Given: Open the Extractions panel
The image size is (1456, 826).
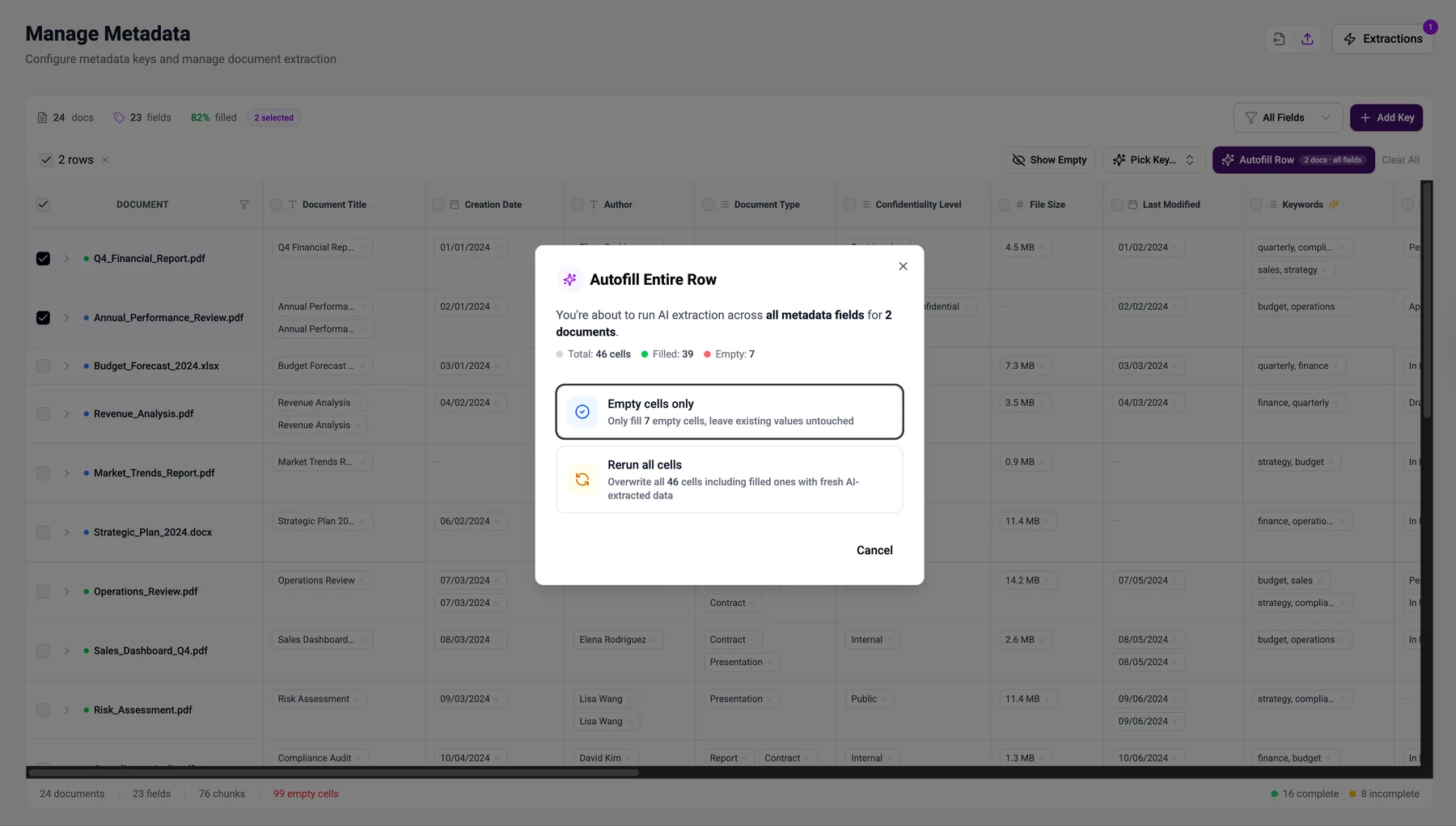Looking at the screenshot, I should 1382,39.
